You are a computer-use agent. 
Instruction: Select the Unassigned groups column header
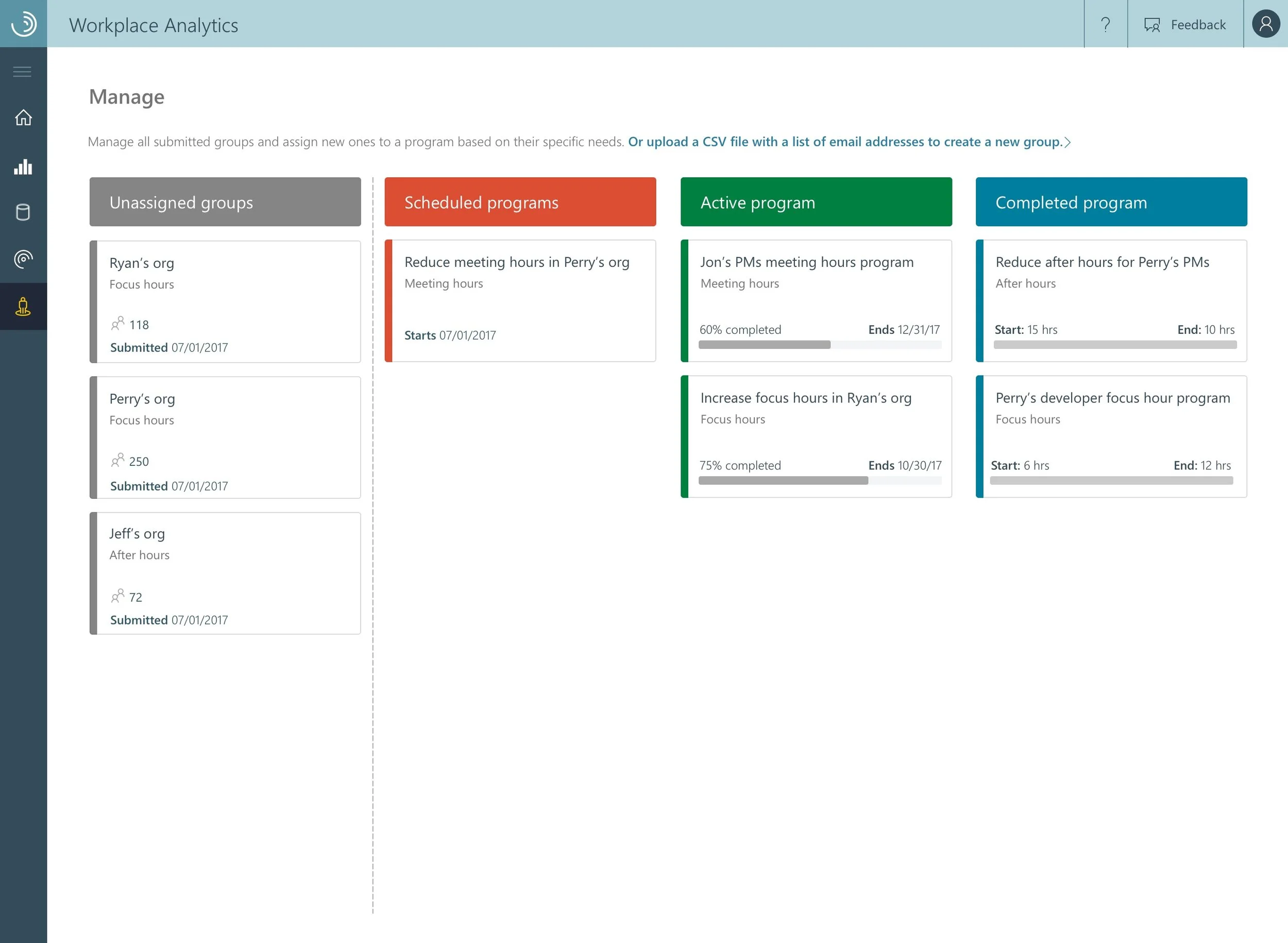pos(224,201)
